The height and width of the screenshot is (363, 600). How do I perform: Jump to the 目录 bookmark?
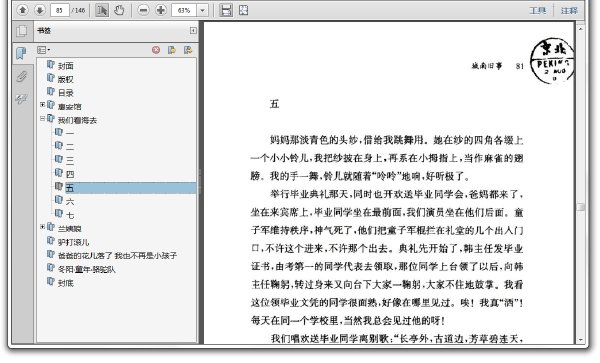[65, 93]
